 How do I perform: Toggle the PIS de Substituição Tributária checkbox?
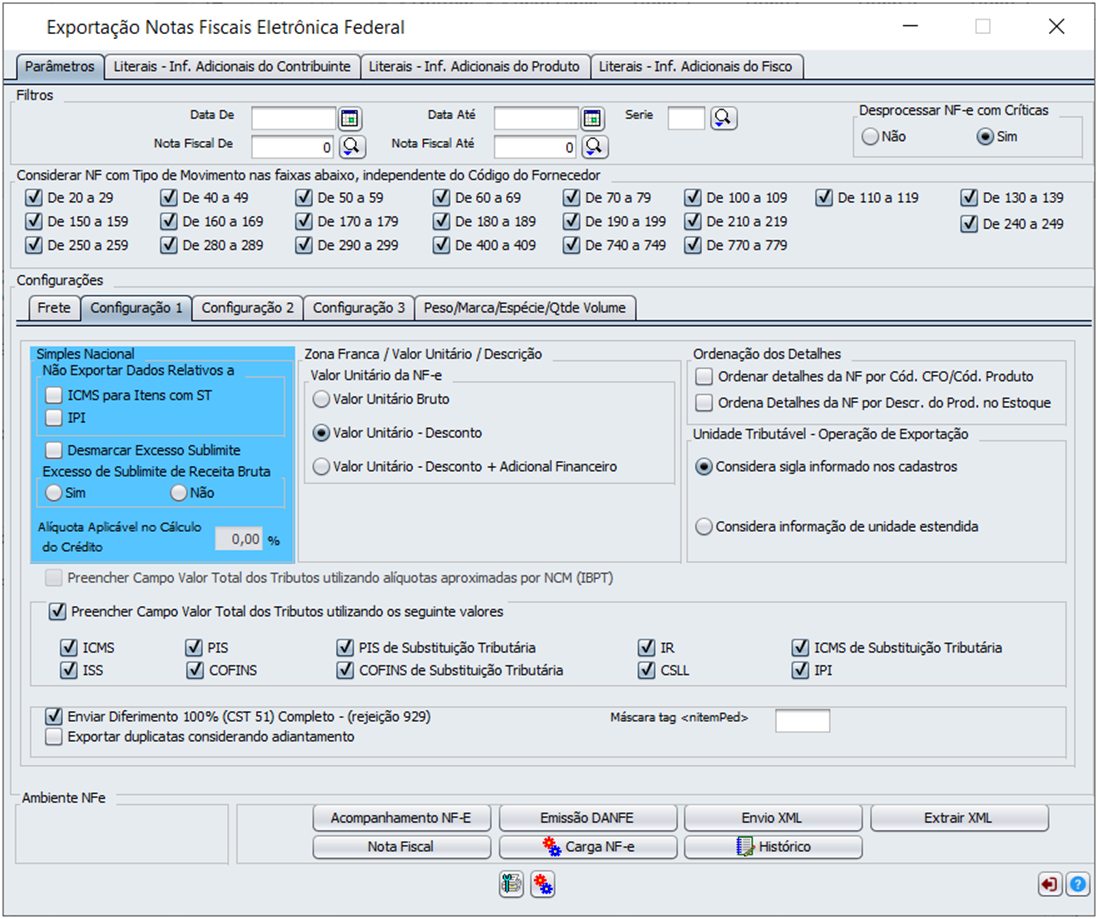(x=345, y=648)
